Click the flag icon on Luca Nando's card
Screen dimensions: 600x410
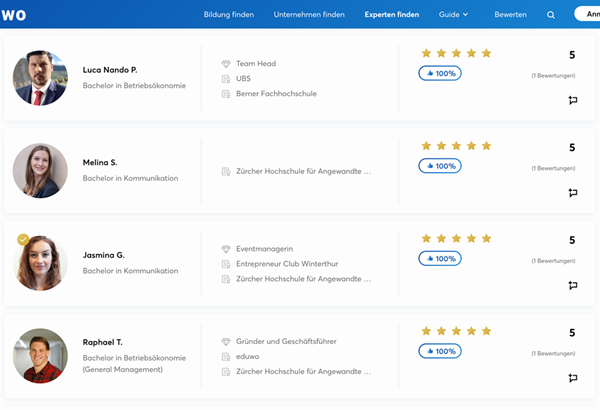573,100
